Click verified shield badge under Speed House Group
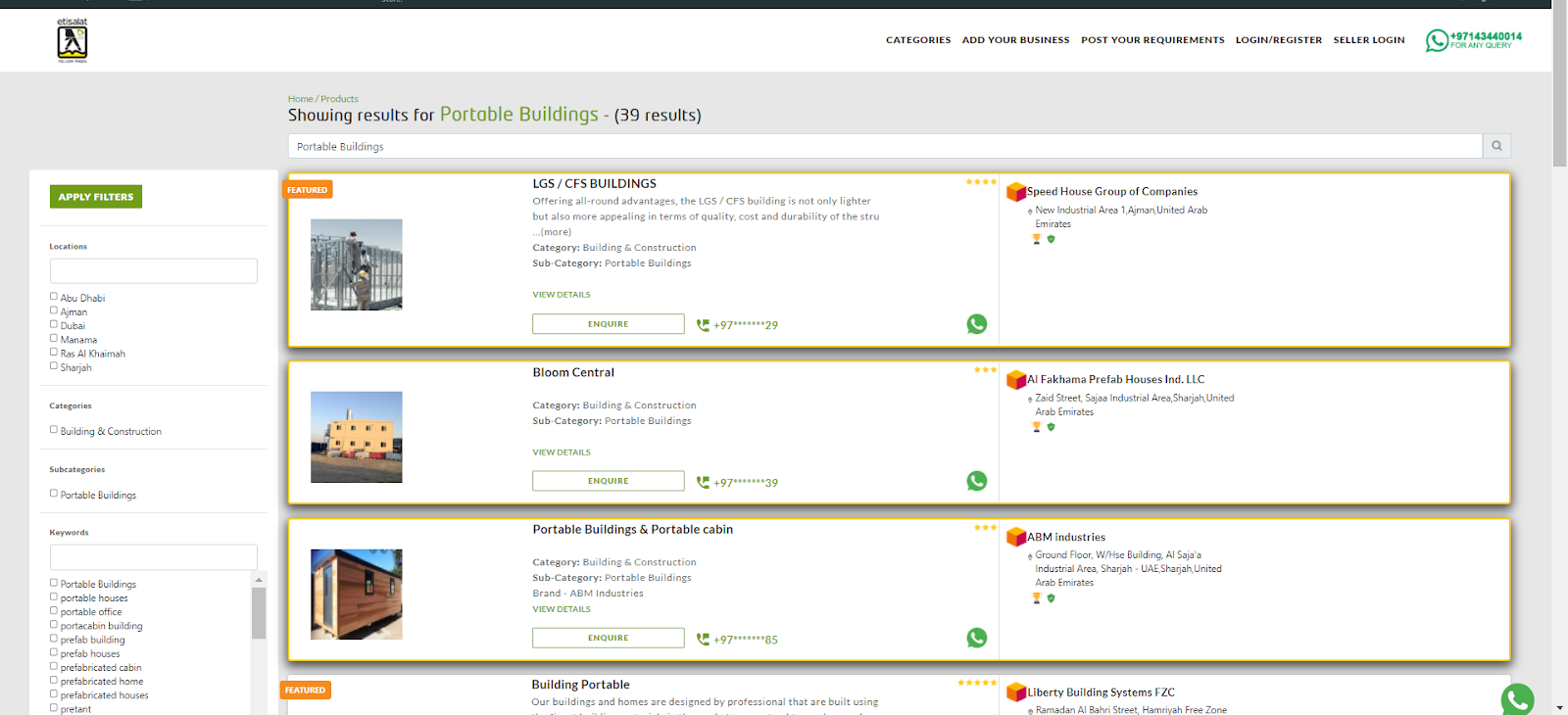Viewport: 1568px width, 715px height. point(1051,239)
